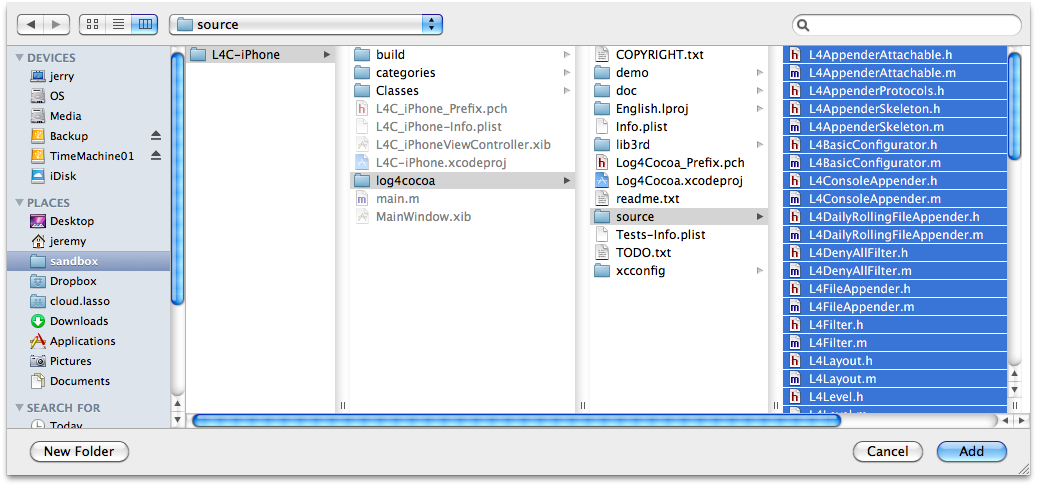Select L4AppenderAttachable.m file icon
This screenshot has width=1037, height=486.
point(796,73)
